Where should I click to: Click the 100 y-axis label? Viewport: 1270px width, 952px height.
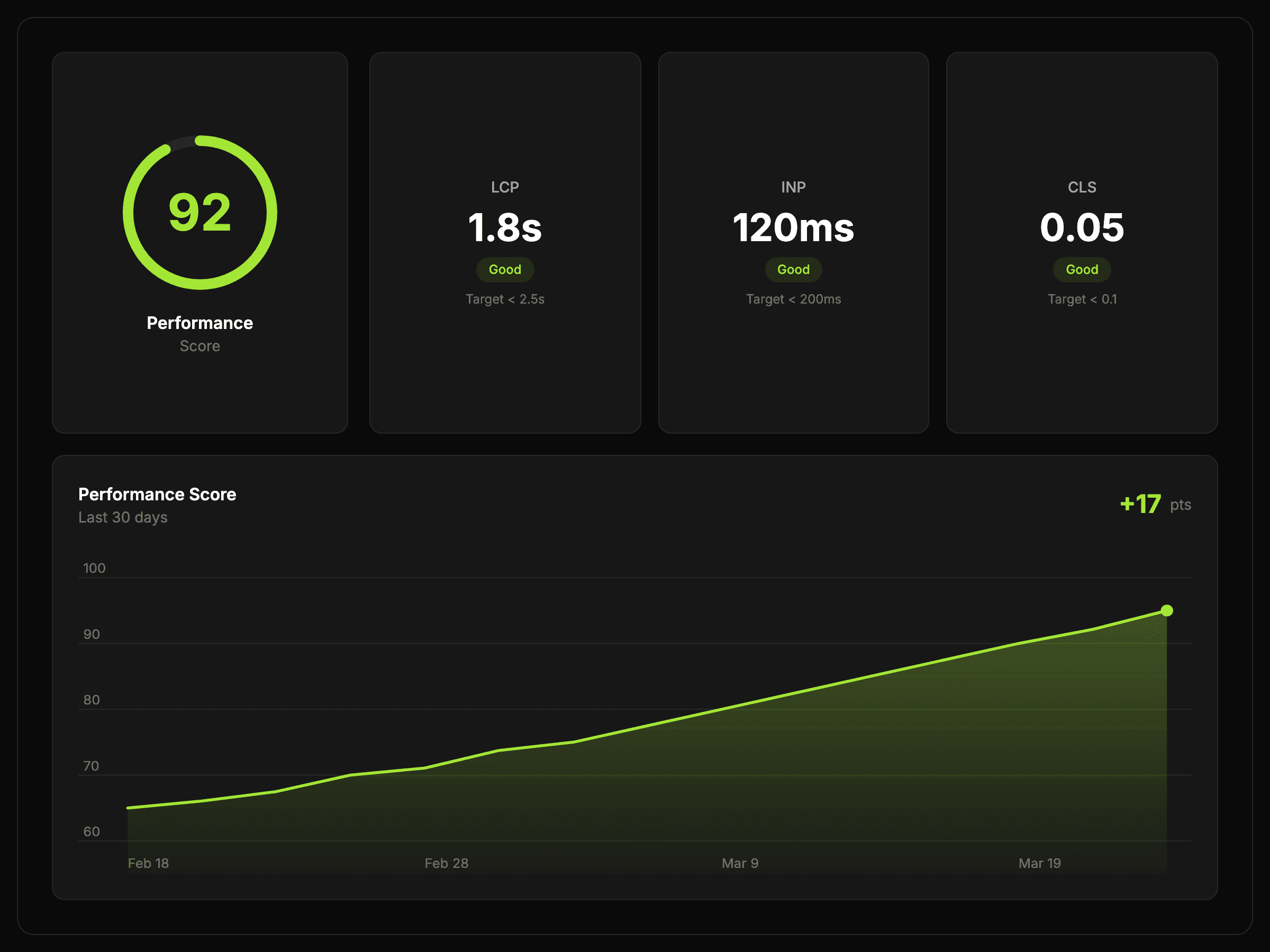coord(94,568)
